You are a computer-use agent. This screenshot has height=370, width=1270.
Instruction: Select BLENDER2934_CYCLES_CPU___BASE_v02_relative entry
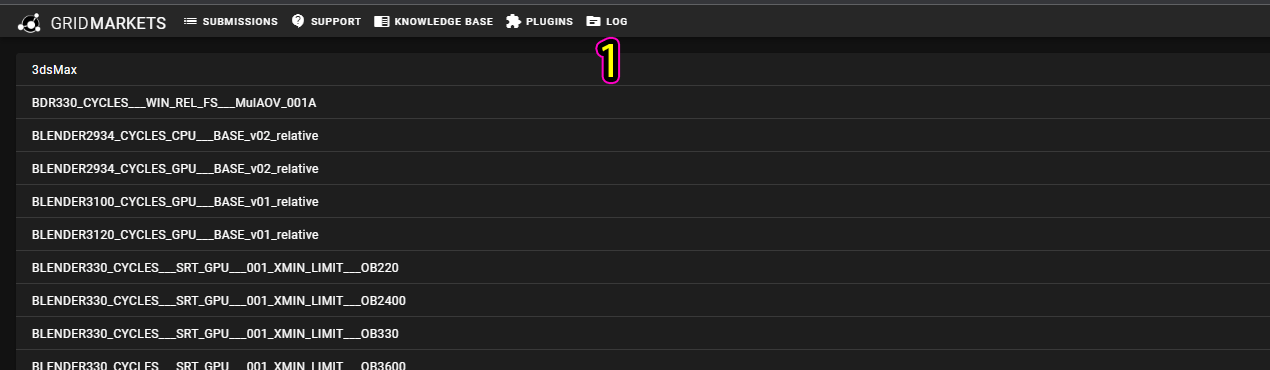643,136
